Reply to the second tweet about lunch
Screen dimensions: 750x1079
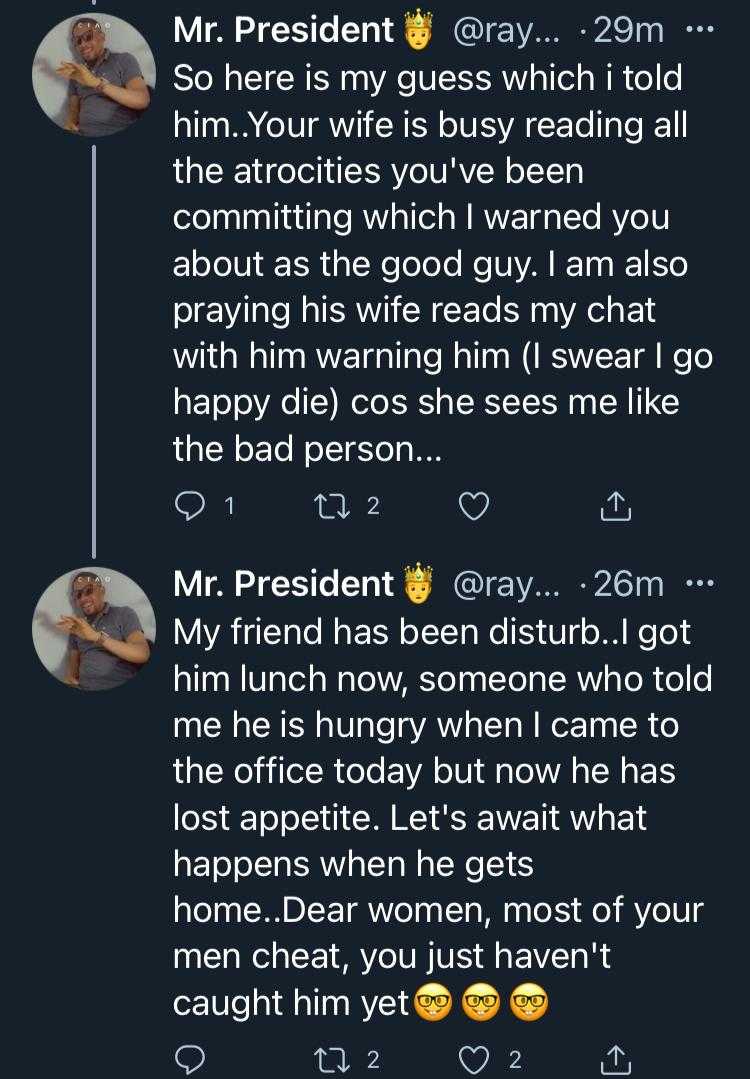click(x=189, y=1059)
